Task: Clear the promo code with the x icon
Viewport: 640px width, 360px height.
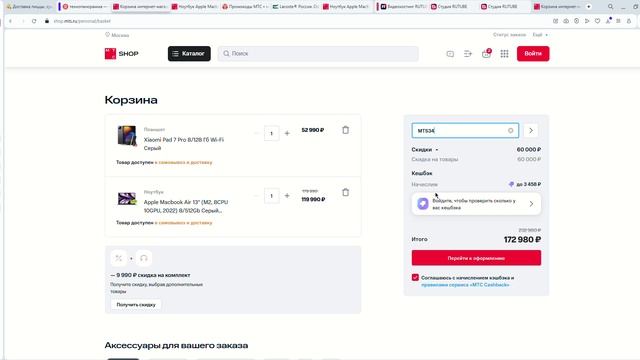Action: pyautogui.click(x=511, y=131)
